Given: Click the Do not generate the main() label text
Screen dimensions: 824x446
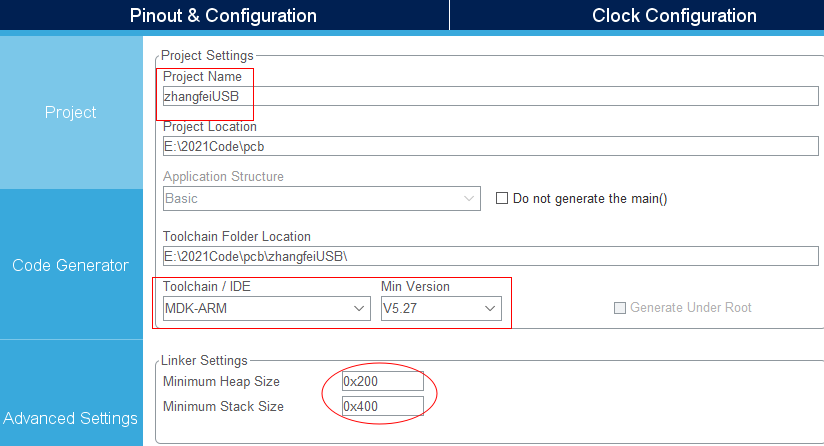Looking at the screenshot, I should [590, 199].
